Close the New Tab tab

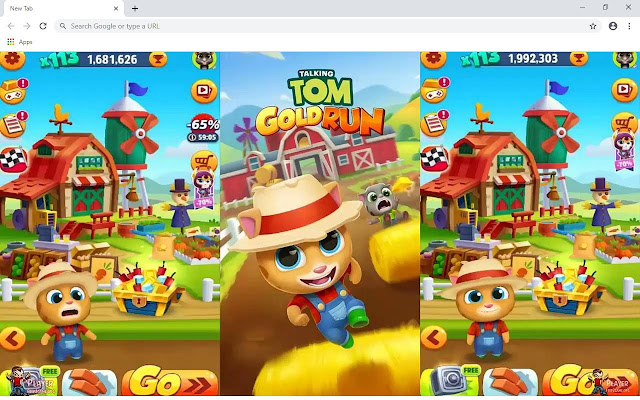[116, 8]
